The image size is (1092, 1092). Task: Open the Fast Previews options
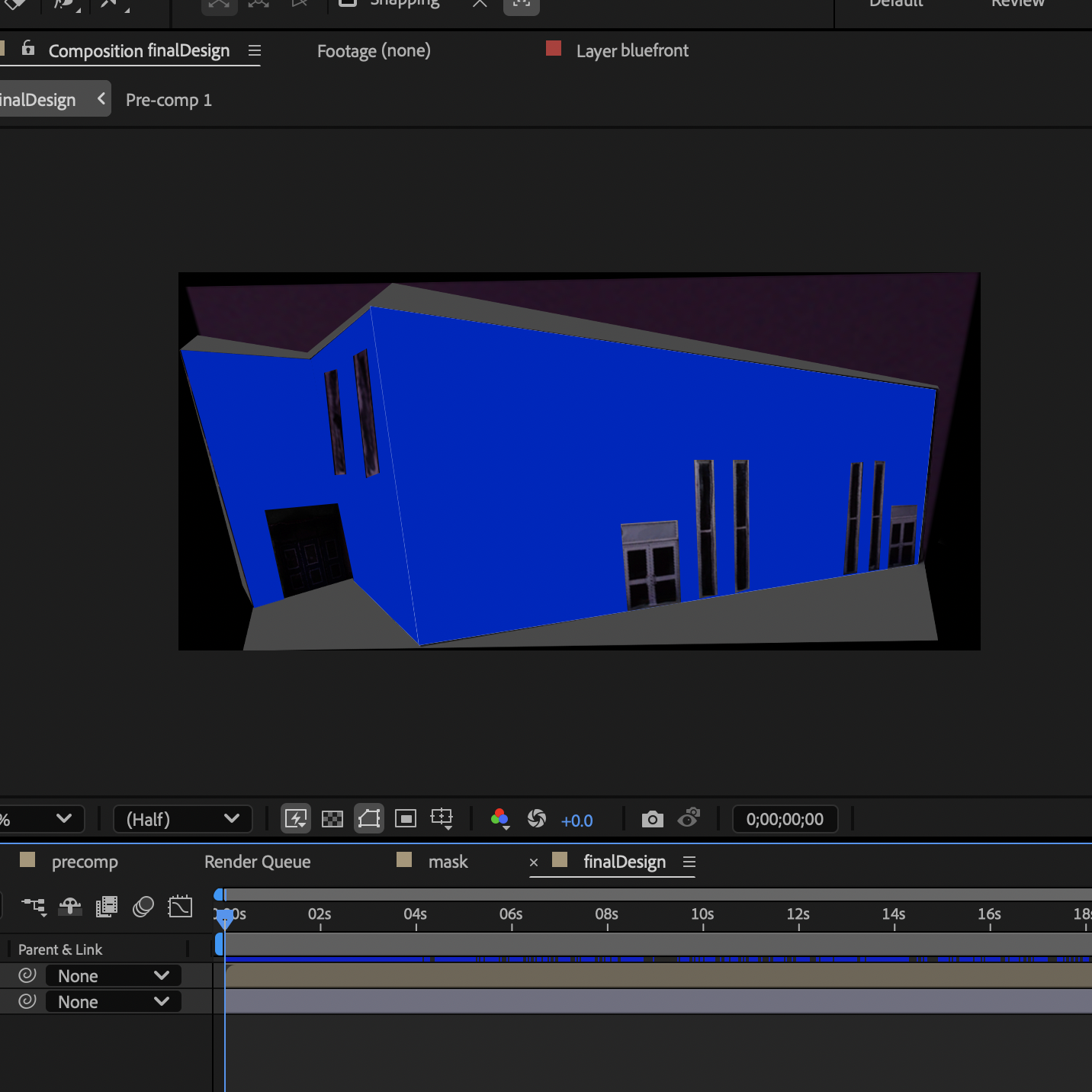pos(295,819)
